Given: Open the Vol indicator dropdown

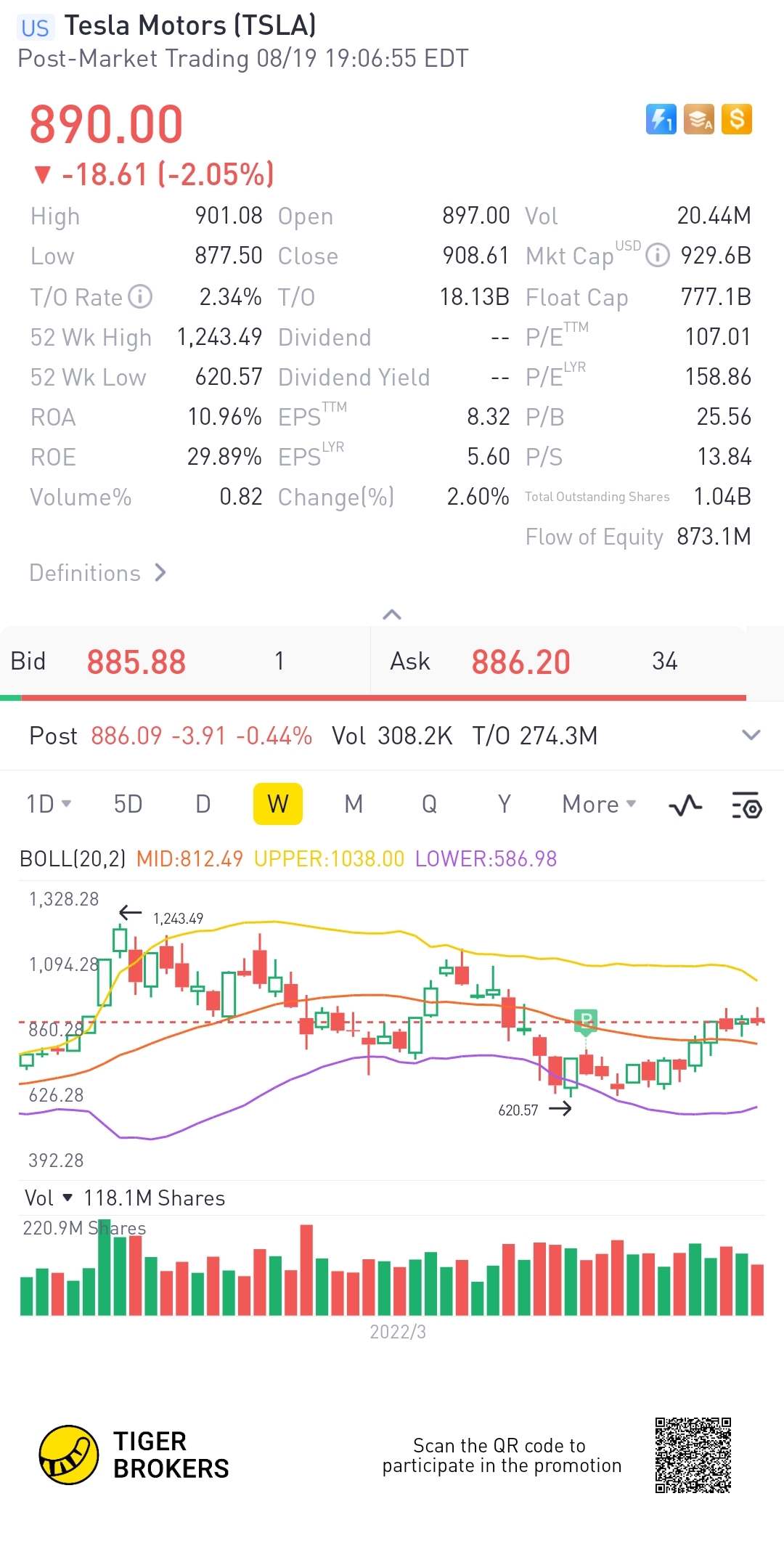Looking at the screenshot, I should [48, 1198].
